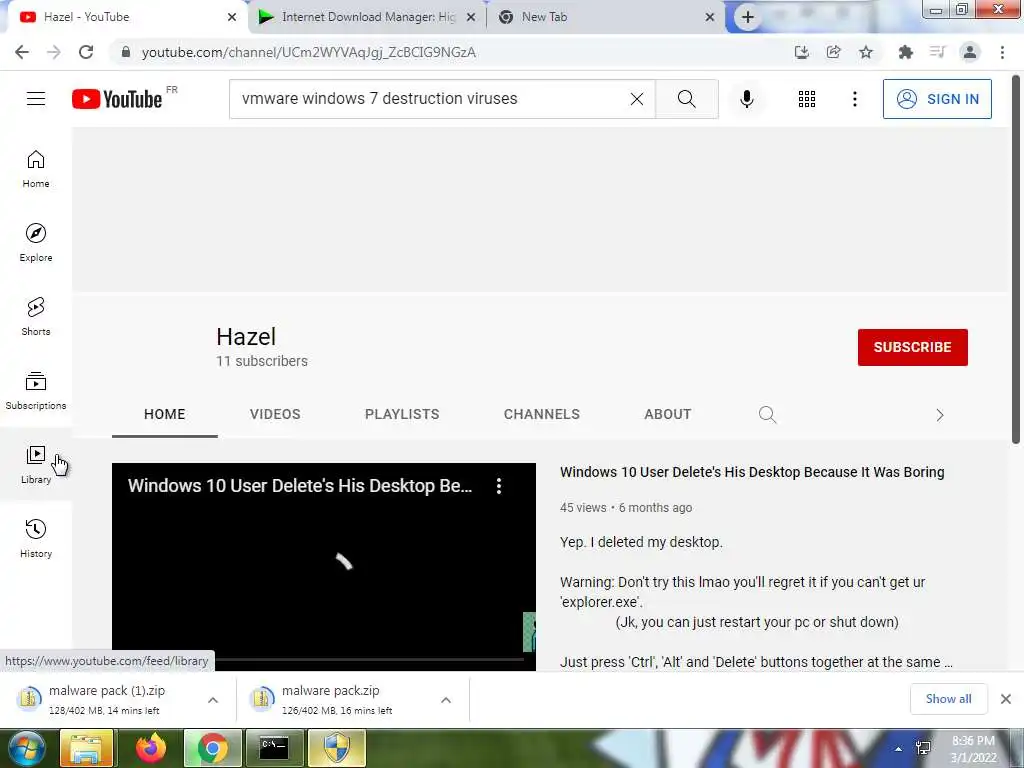This screenshot has width=1024, height=768.
Task: Click Show all downloads
Action: coord(948,699)
